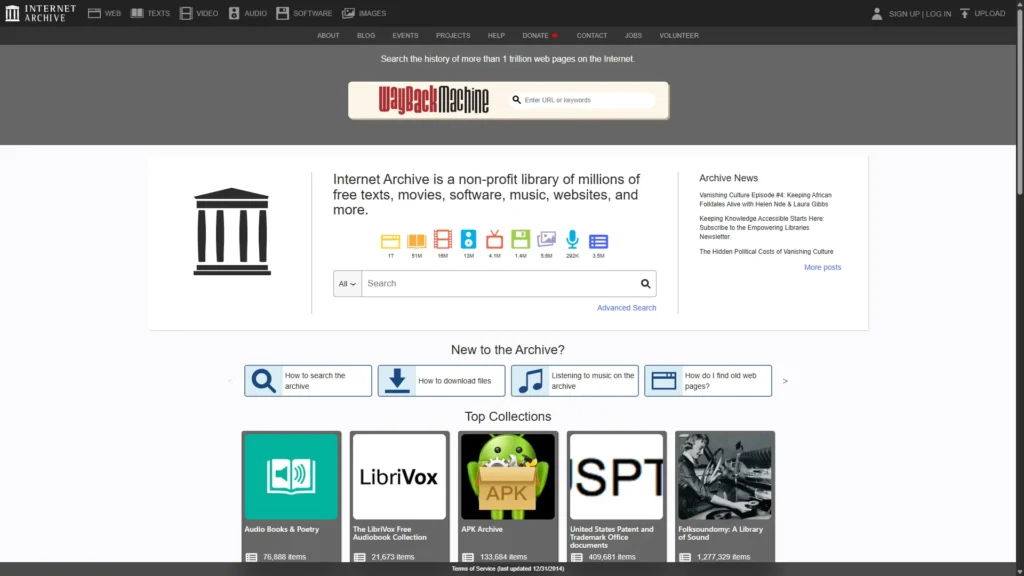Open the How to download files card

point(441,381)
